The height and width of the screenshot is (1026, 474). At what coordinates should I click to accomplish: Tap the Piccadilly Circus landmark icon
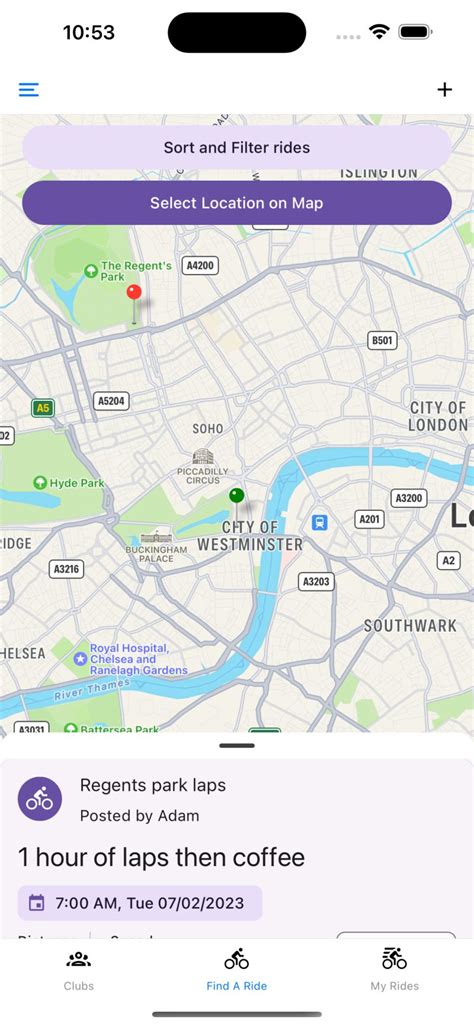click(203, 456)
